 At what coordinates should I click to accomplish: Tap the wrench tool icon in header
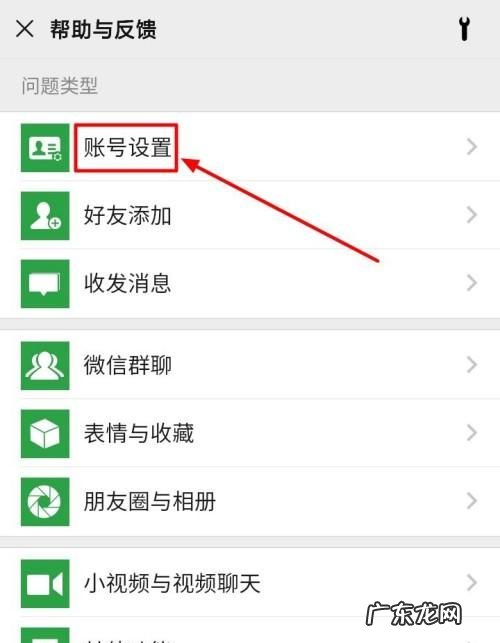click(x=464, y=29)
